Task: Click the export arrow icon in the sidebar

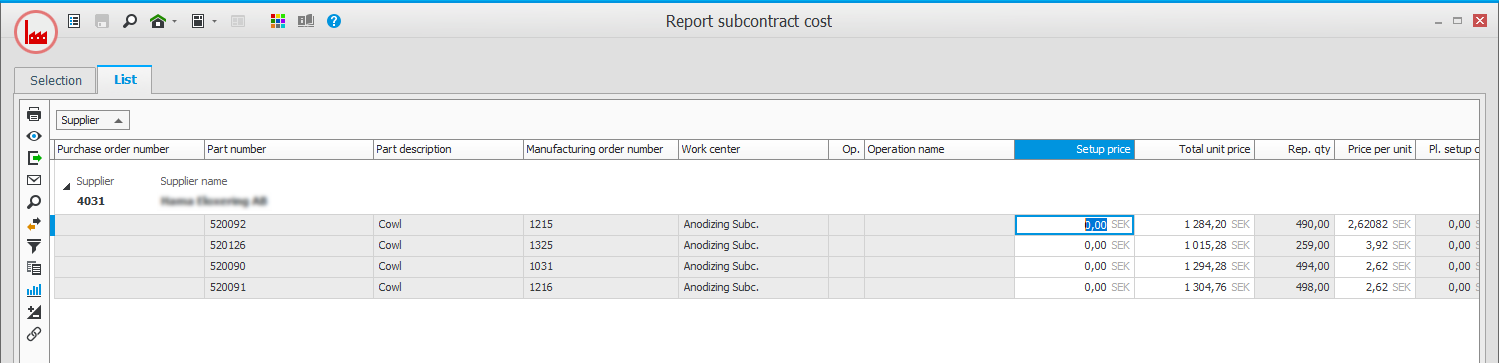Action: pyautogui.click(x=34, y=158)
